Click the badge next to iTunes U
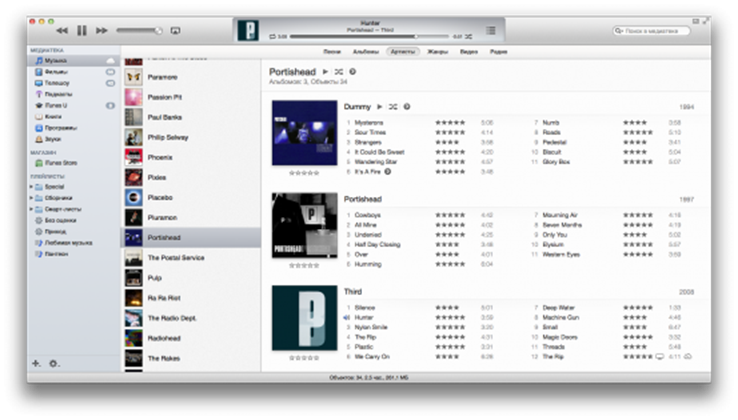The width and height of the screenshot is (738, 420). tap(110, 105)
